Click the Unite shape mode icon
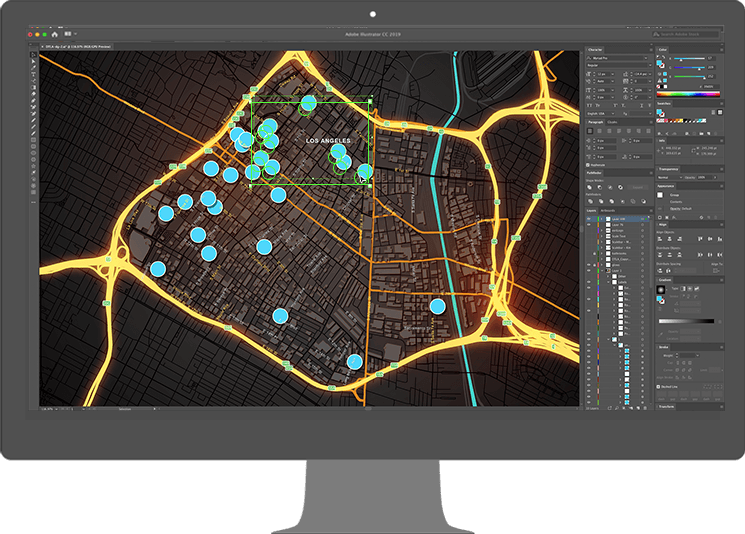Screen dimensions: 745x534 pyautogui.click(x=589, y=187)
